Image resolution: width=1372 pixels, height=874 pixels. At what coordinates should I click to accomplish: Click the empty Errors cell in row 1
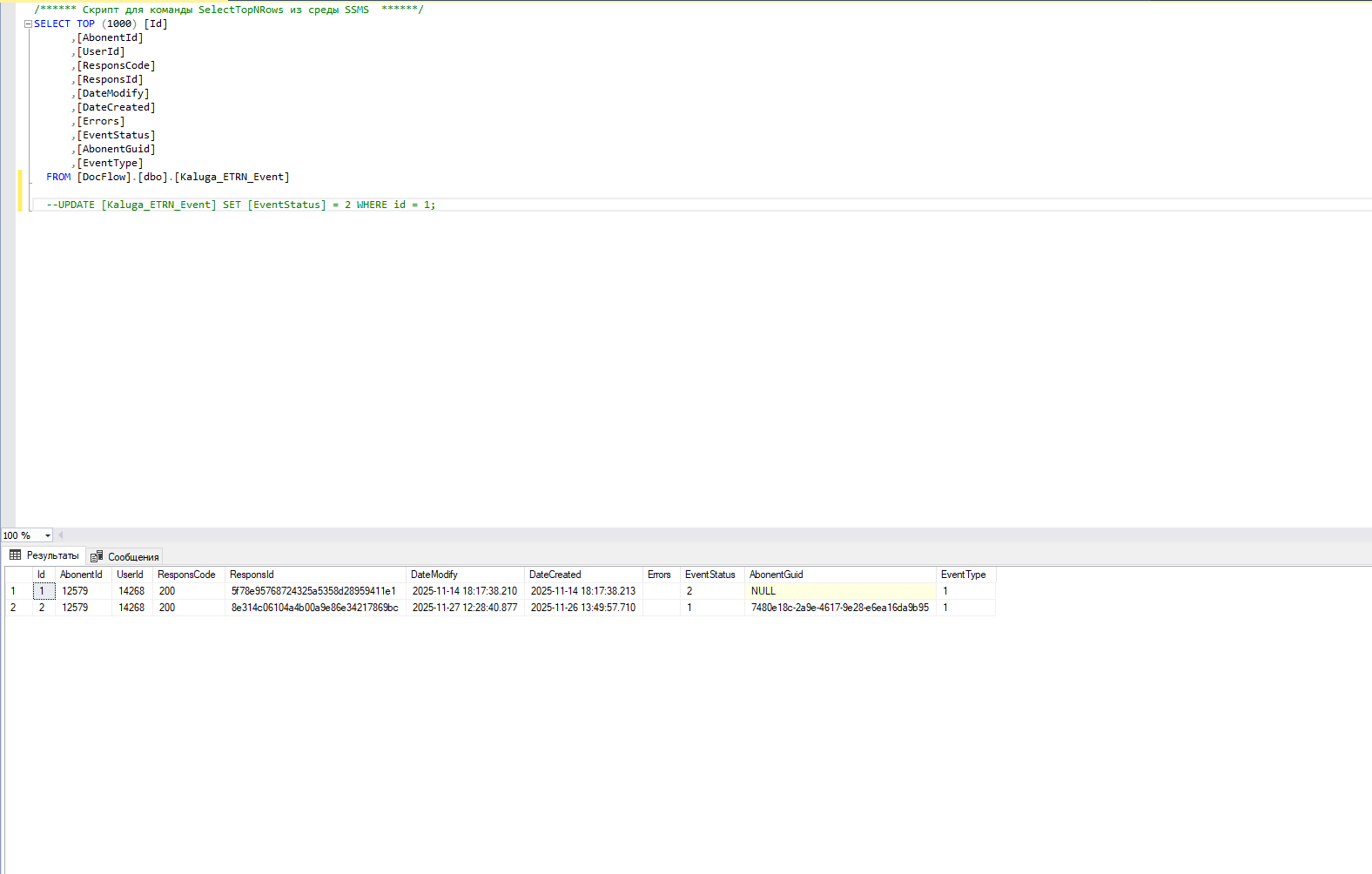point(662,591)
